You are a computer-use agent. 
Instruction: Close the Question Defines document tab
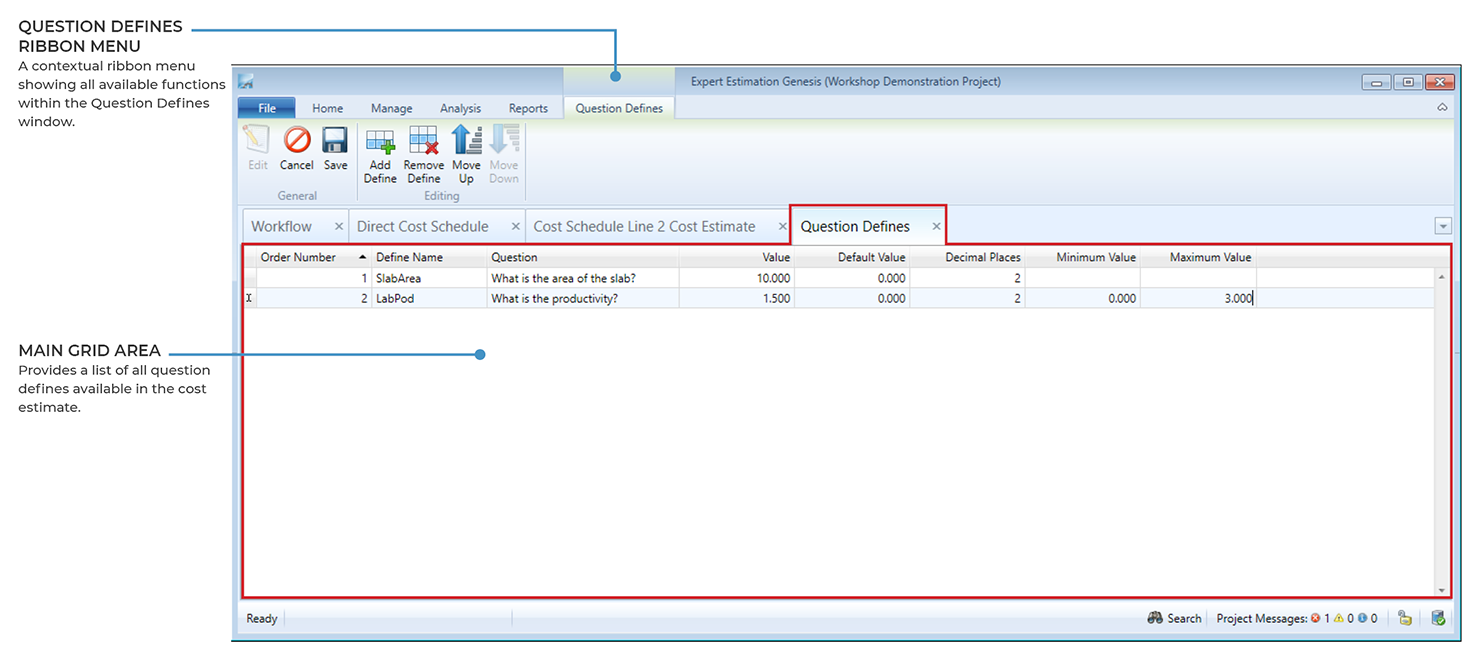pos(937,226)
